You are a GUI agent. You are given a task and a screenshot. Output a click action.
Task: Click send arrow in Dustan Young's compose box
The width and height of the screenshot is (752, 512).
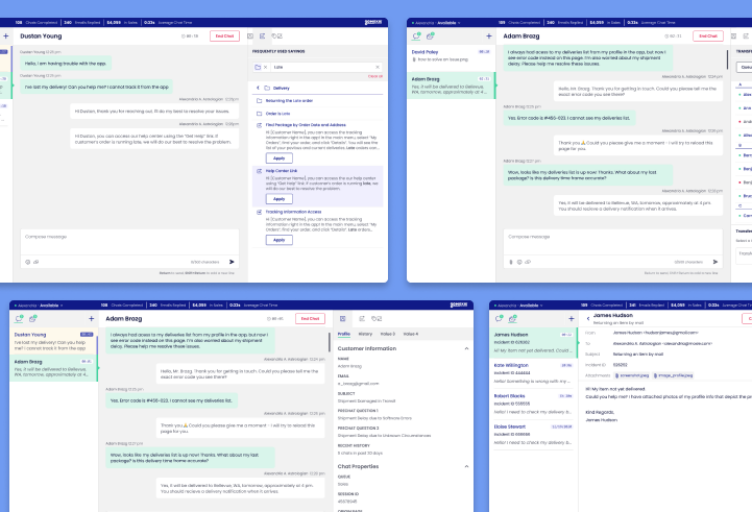(232, 262)
